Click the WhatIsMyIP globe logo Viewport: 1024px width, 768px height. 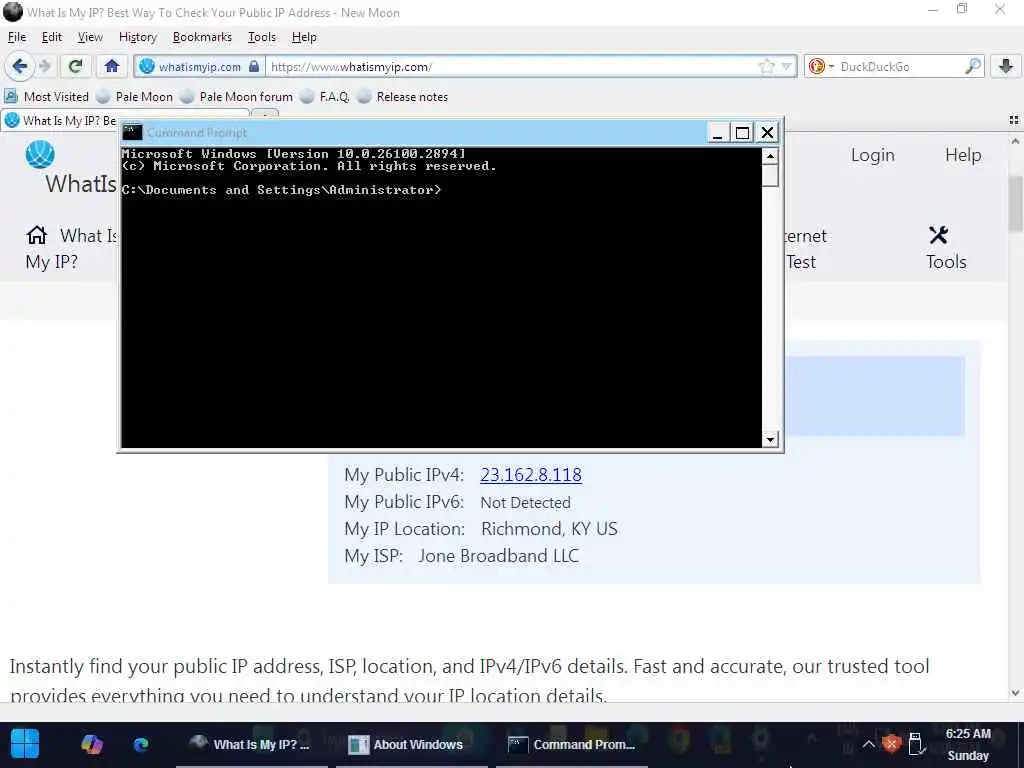click(x=40, y=155)
